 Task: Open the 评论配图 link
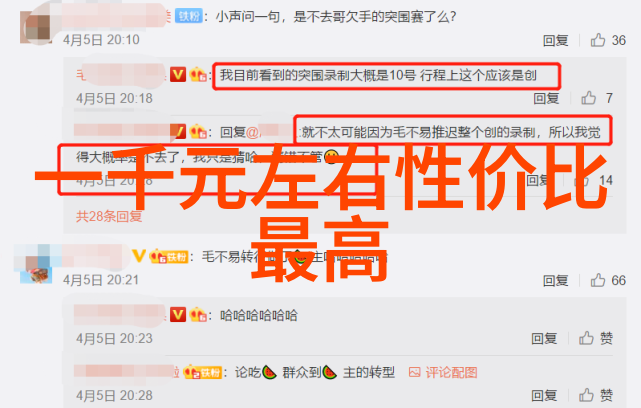451,372
